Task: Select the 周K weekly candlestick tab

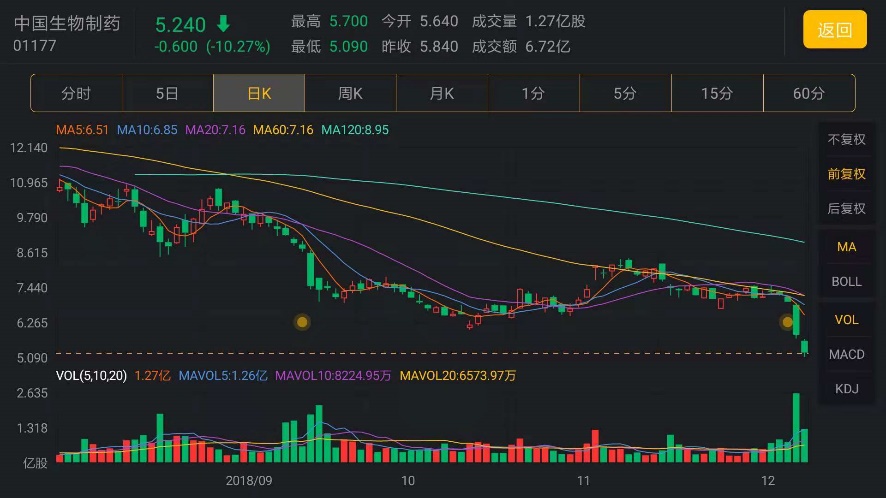Action: point(350,93)
